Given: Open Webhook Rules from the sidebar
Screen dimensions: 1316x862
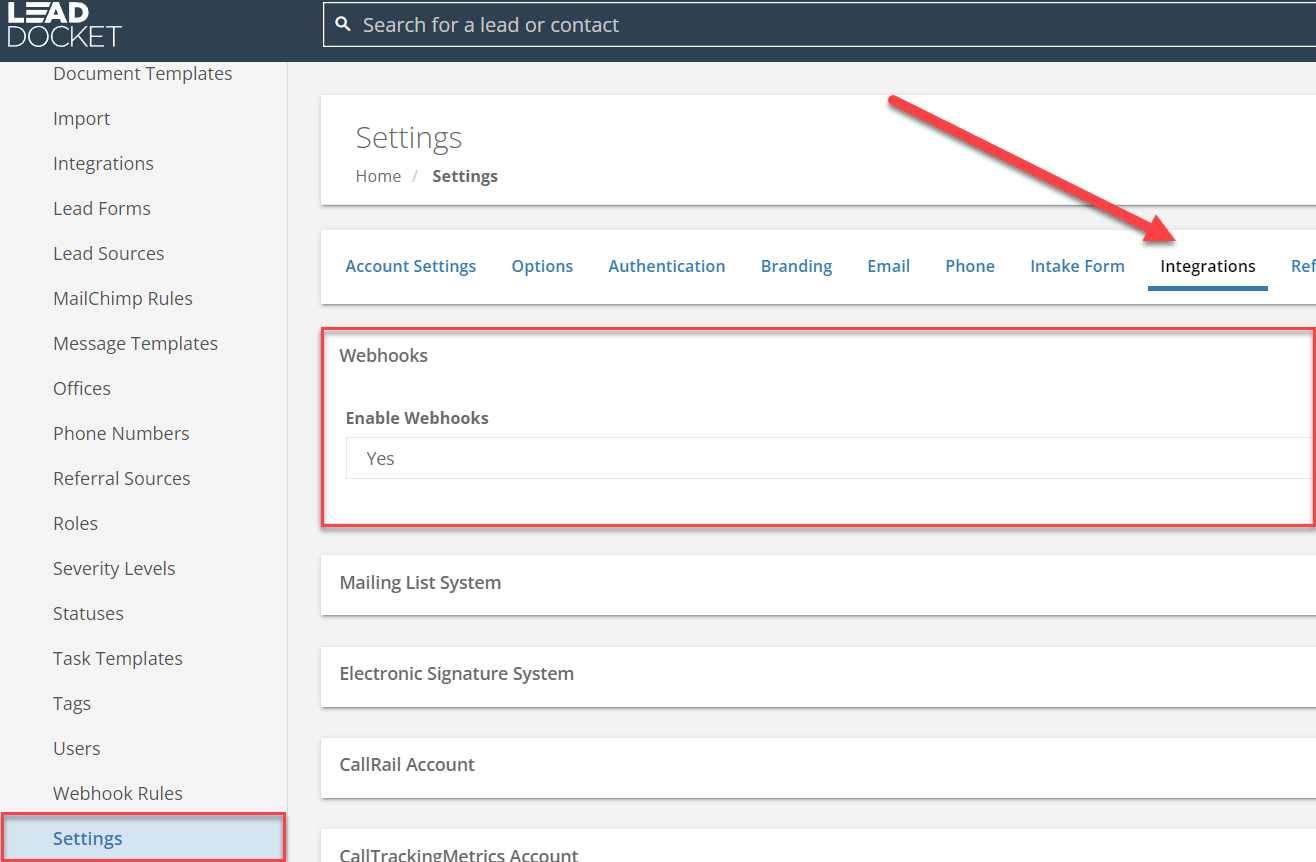Looking at the screenshot, I should click(x=117, y=792).
